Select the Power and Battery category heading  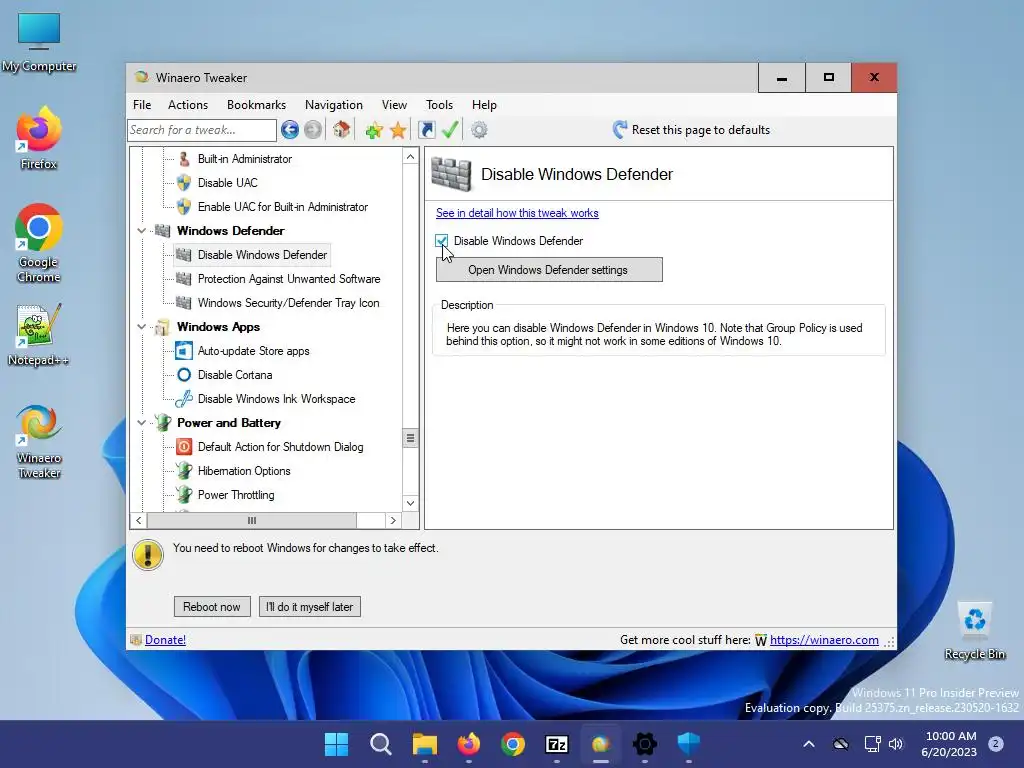point(229,423)
